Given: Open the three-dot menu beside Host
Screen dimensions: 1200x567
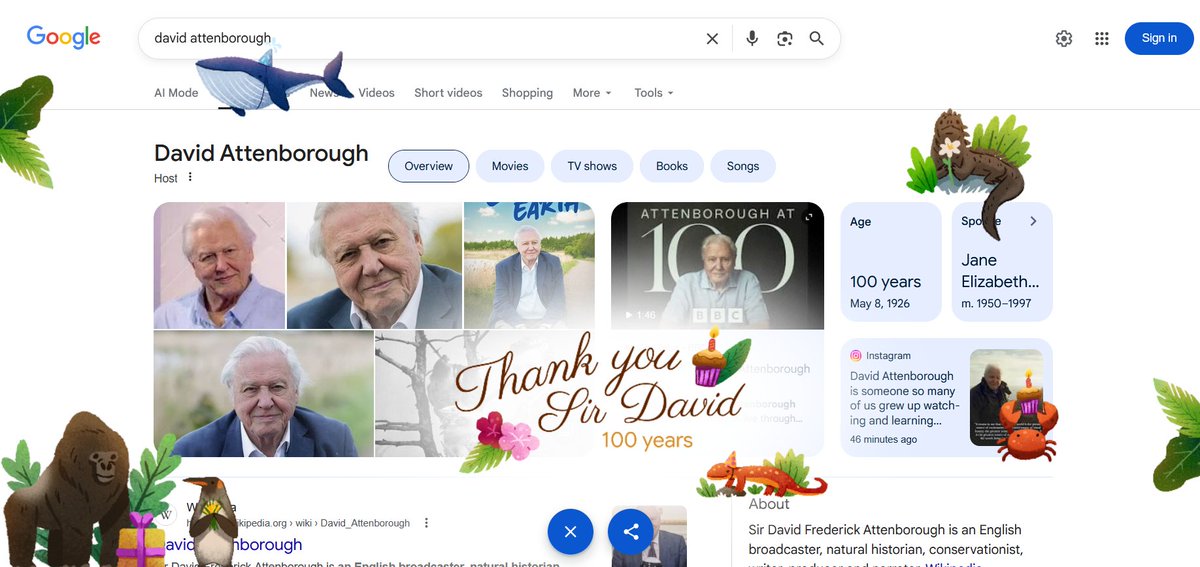Looking at the screenshot, I should tap(190, 178).
